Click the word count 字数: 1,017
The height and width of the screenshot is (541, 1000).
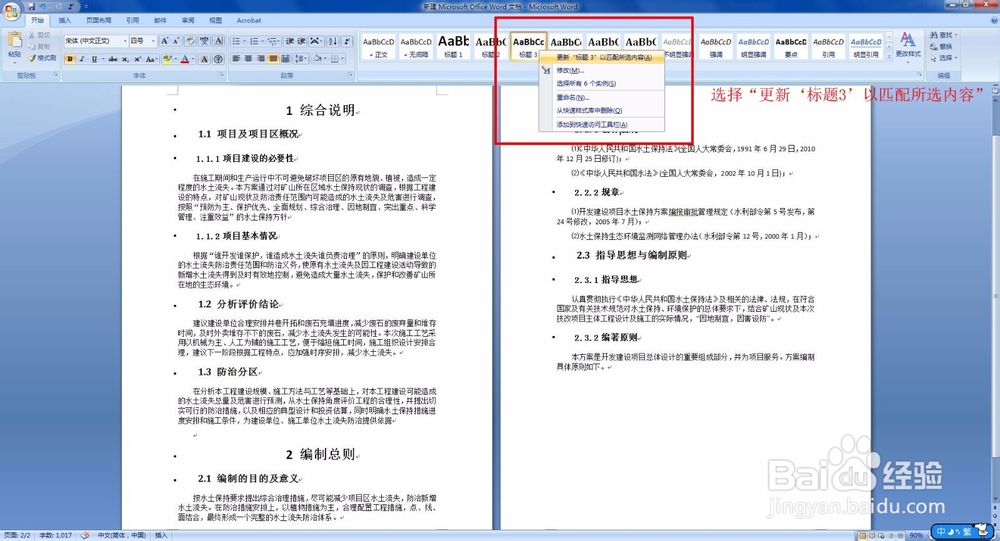tap(55, 535)
